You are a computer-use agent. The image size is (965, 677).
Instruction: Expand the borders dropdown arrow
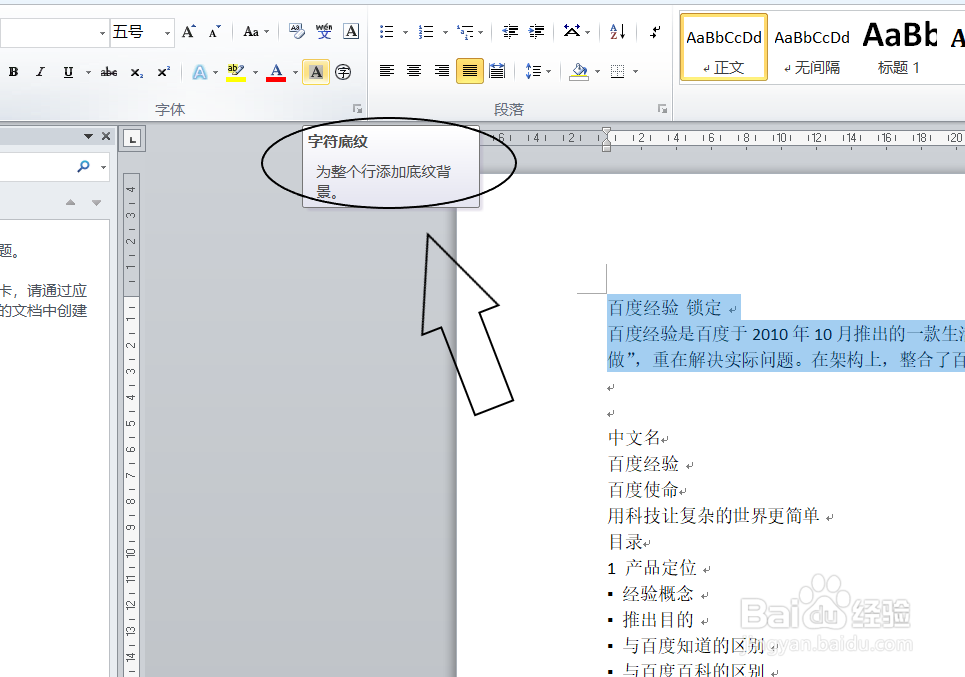pyautogui.click(x=635, y=72)
